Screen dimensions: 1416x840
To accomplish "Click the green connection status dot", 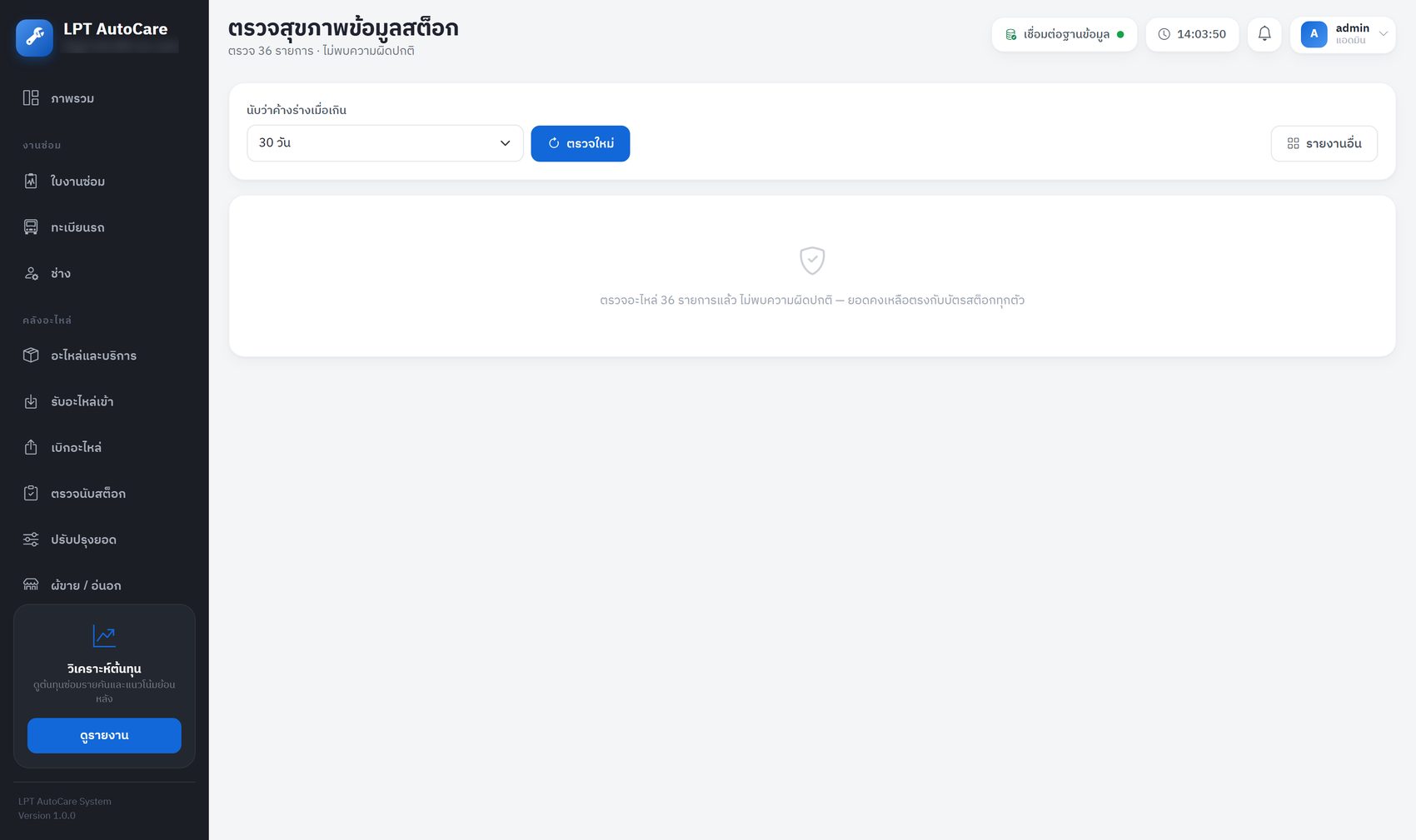I will (1120, 34).
